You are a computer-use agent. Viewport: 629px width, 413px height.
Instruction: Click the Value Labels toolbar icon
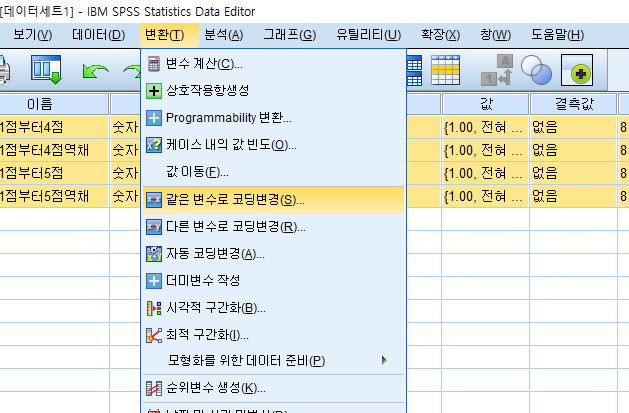click(x=497, y=70)
